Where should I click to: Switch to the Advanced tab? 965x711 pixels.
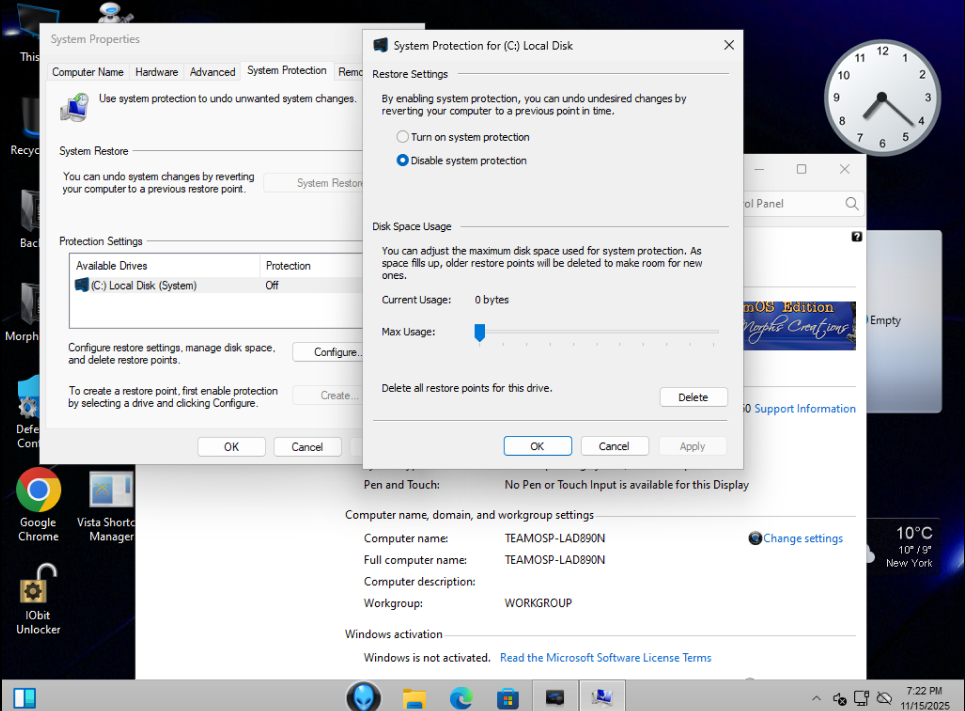pos(212,72)
